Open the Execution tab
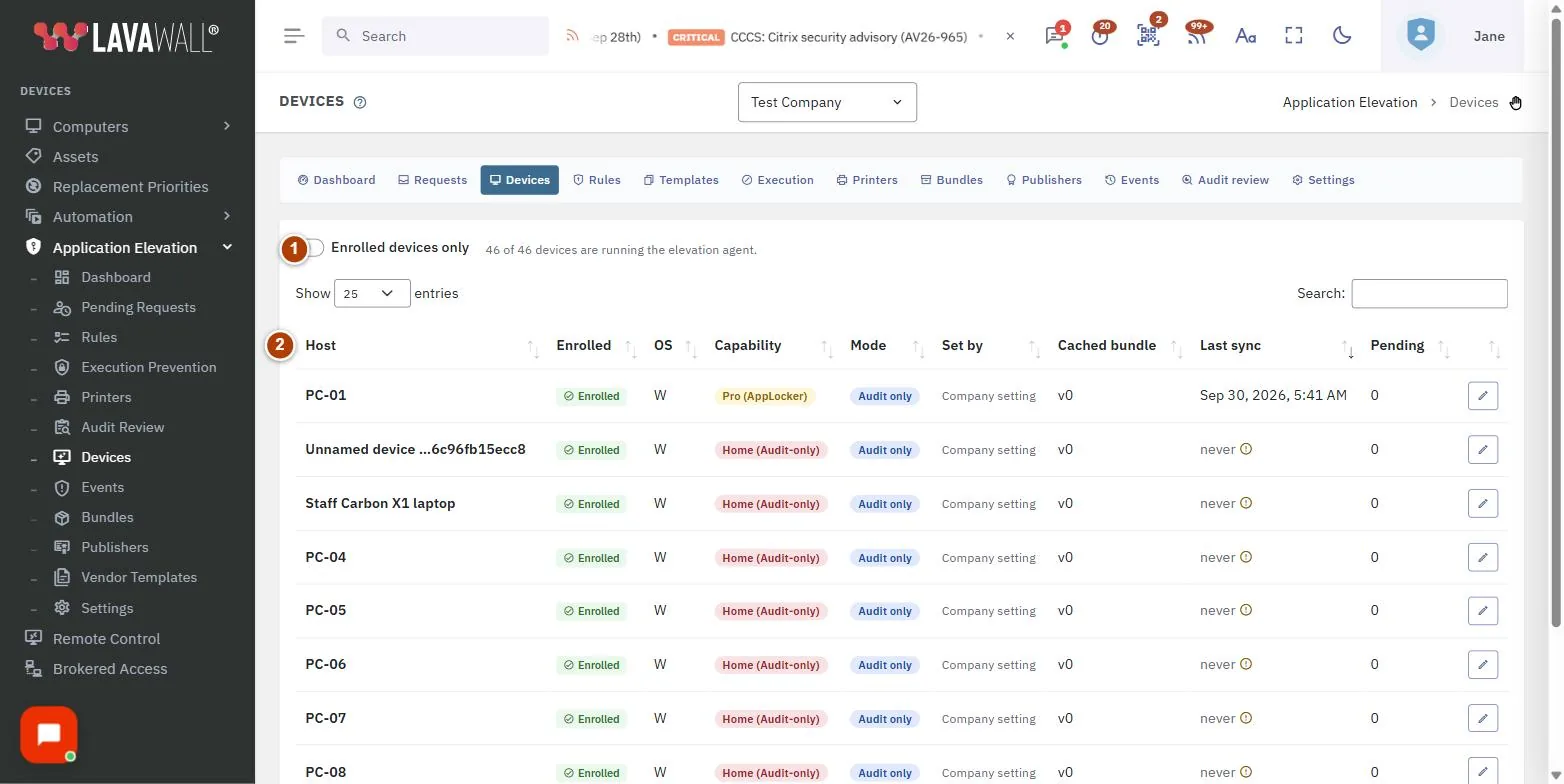The image size is (1564, 784). tap(777, 180)
